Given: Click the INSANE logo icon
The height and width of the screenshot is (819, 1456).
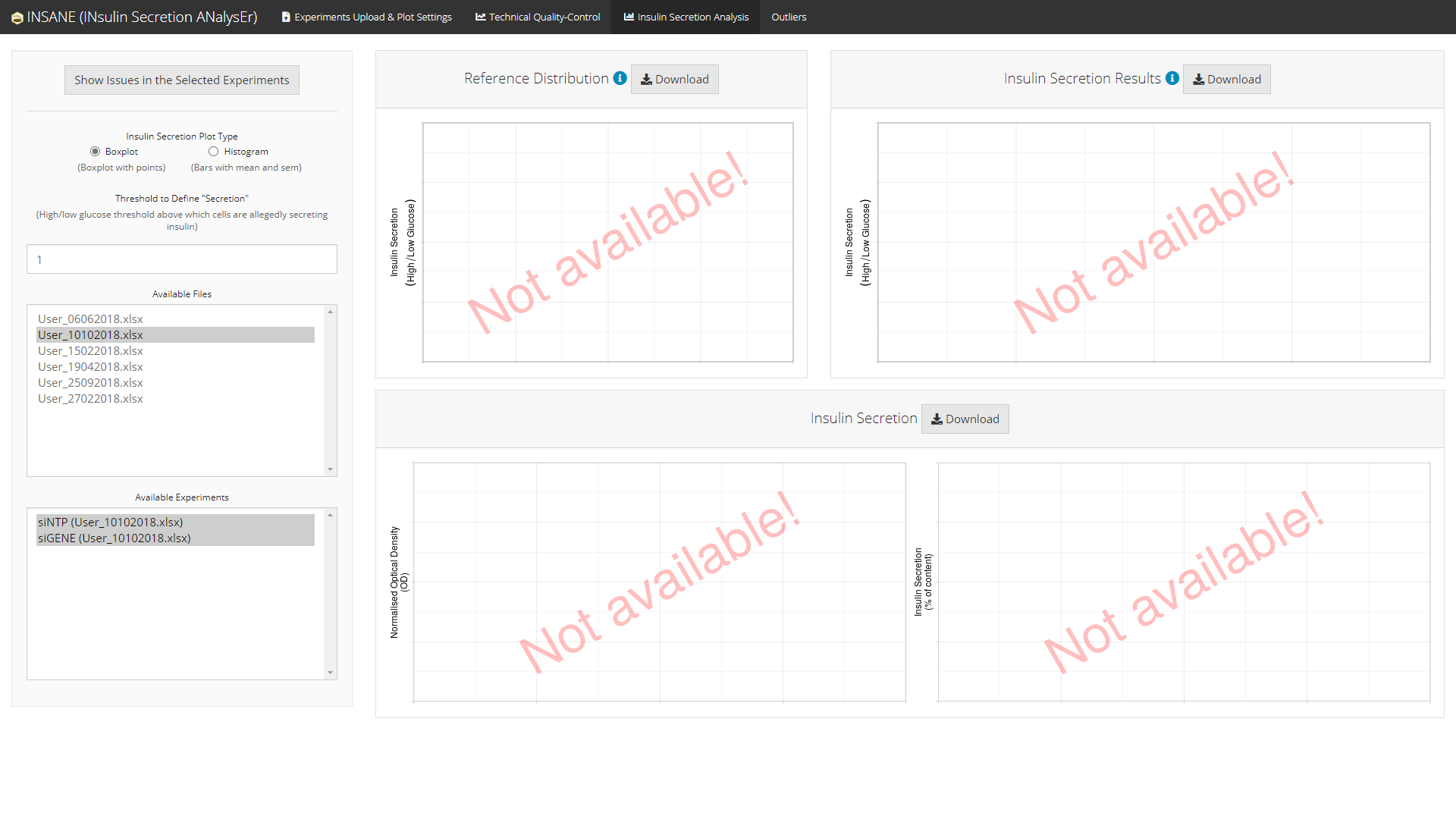Looking at the screenshot, I should pos(17,17).
